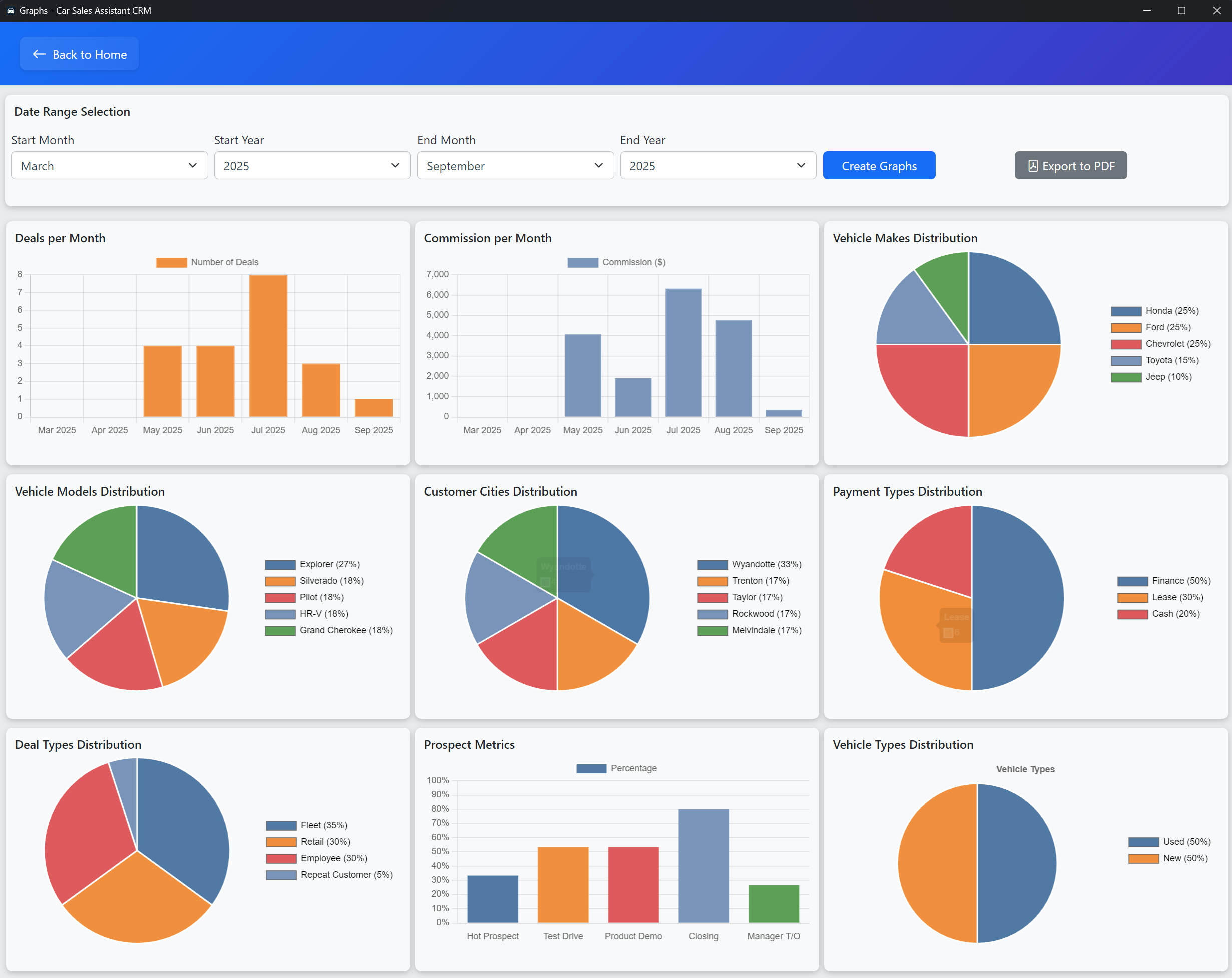Toggle Commission ($) legend box
The width and height of the screenshot is (1232, 978).
click(582, 262)
